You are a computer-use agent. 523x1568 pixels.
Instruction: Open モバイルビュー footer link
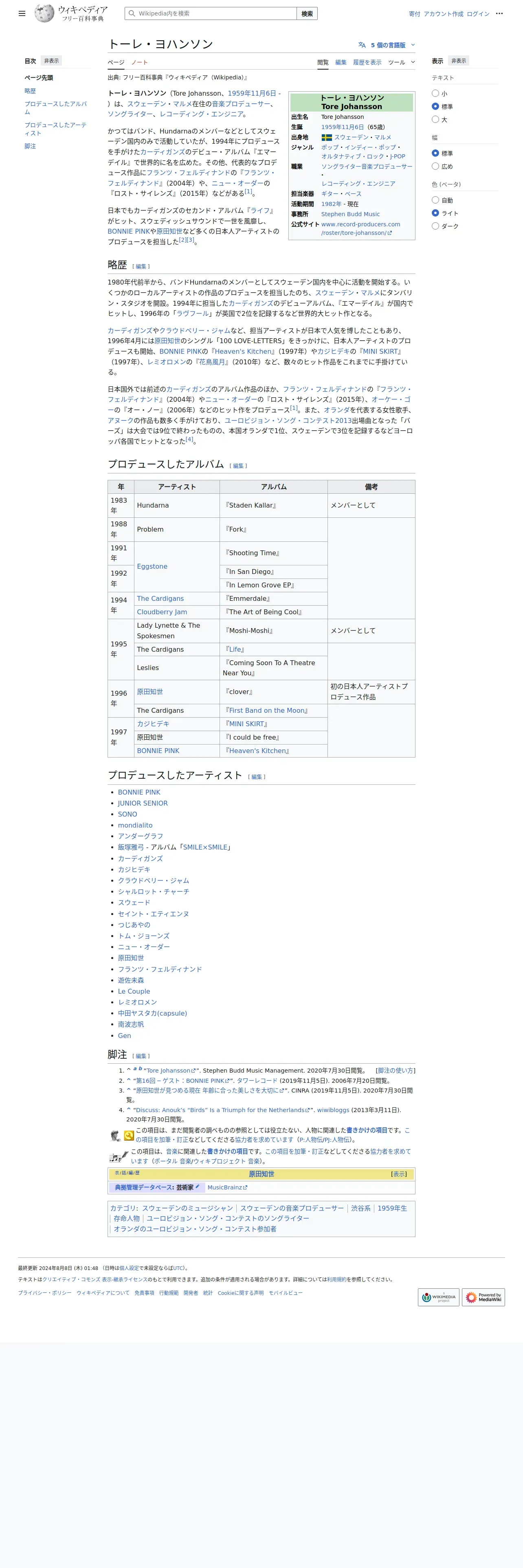(x=286, y=1292)
